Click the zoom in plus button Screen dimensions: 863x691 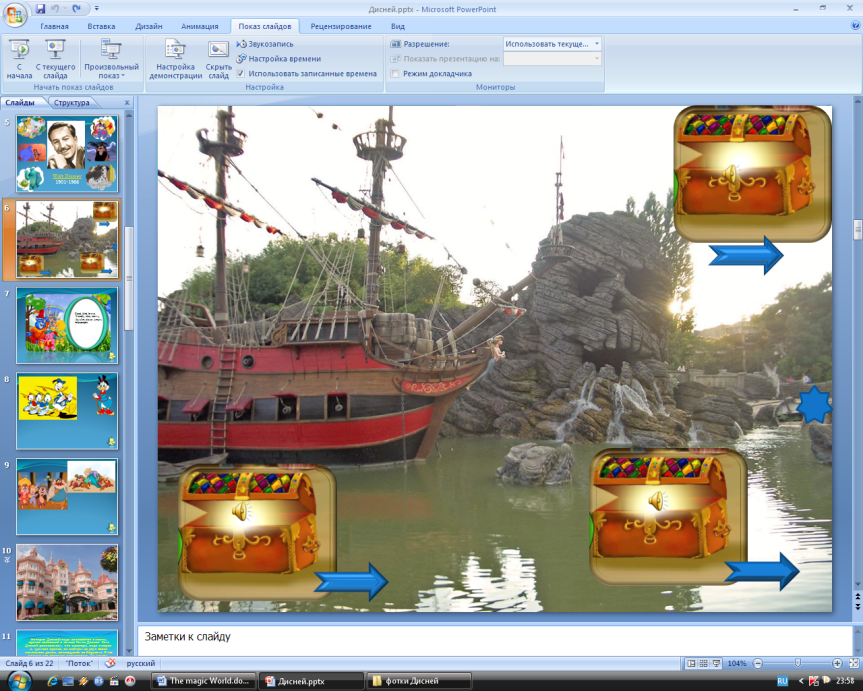(837, 663)
